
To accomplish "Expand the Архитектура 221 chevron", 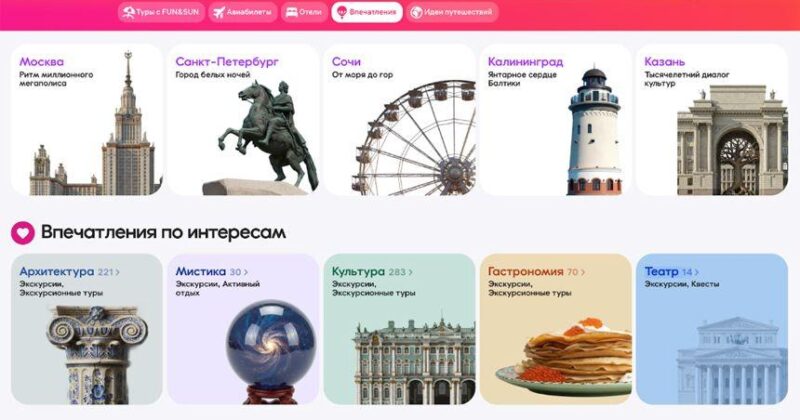I will [117, 272].
